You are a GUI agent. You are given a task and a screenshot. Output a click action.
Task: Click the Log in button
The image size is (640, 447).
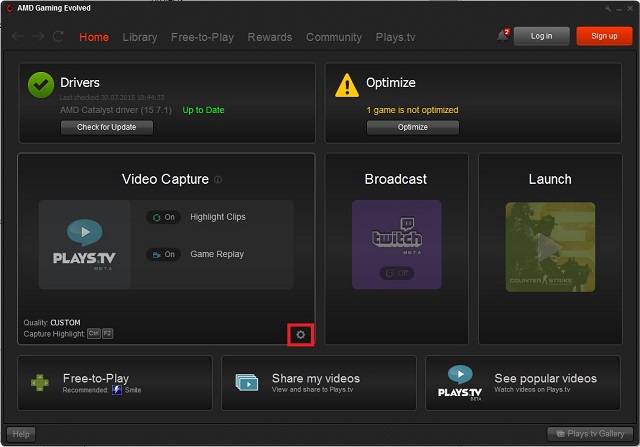point(542,36)
